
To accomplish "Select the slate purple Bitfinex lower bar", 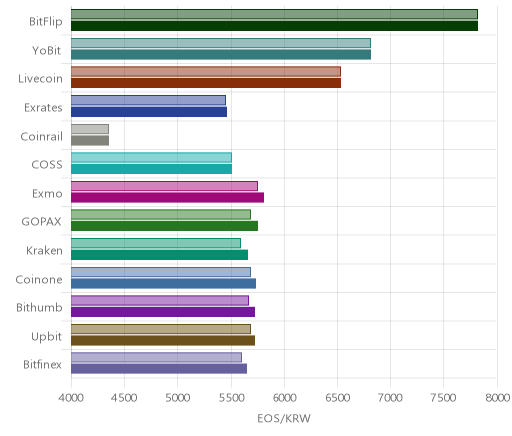I will click(159, 369).
